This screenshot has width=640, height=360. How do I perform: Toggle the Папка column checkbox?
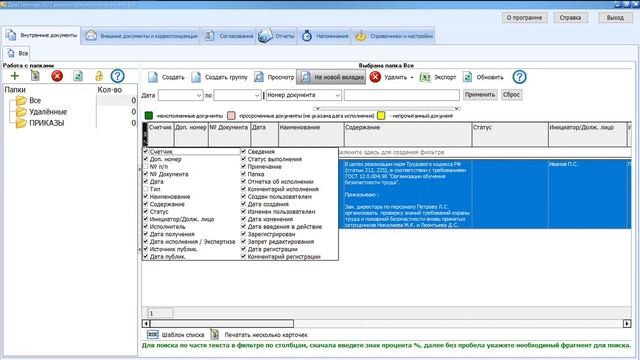click(x=244, y=174)
